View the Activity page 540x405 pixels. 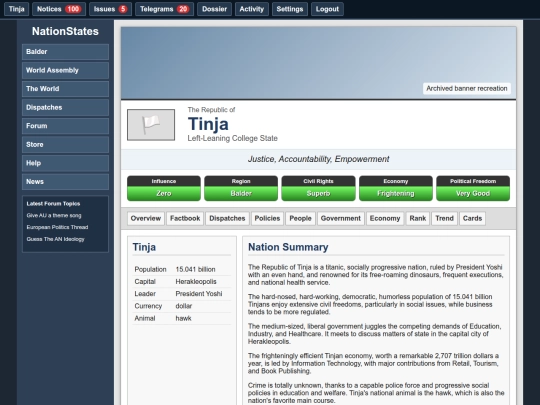[x=251, y=9]
